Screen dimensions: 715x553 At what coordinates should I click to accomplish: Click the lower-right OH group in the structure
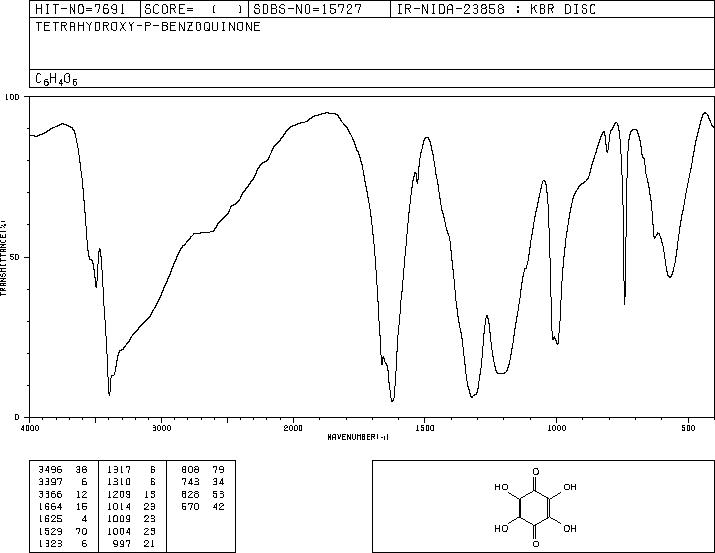coord(570,528)
